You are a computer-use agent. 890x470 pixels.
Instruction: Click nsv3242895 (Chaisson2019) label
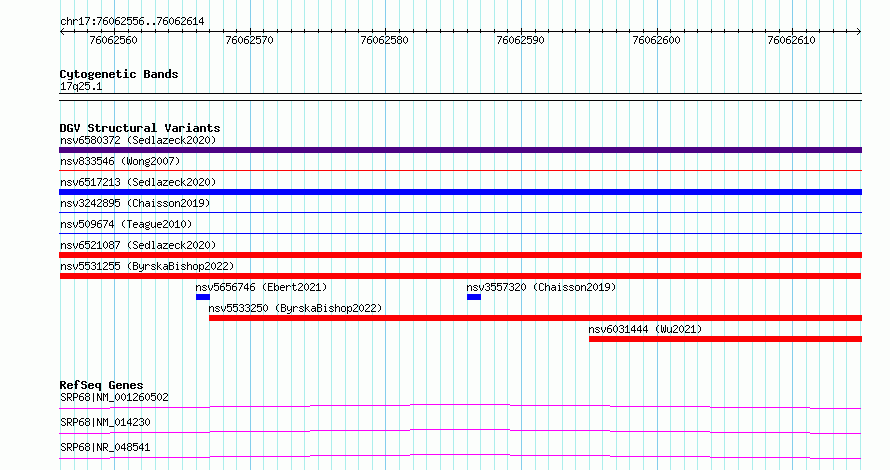pyautogui.click(x=135, y=203)
